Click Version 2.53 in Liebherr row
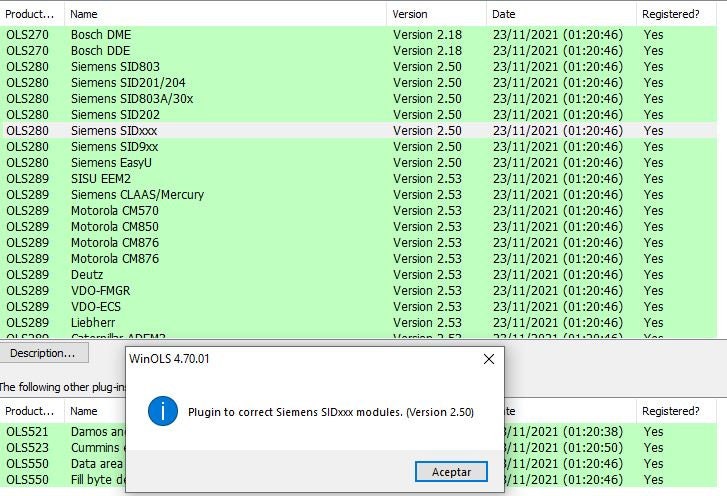The width and height of the screenshot is (727, 496). pyautogui.click(x=427, y=323)
